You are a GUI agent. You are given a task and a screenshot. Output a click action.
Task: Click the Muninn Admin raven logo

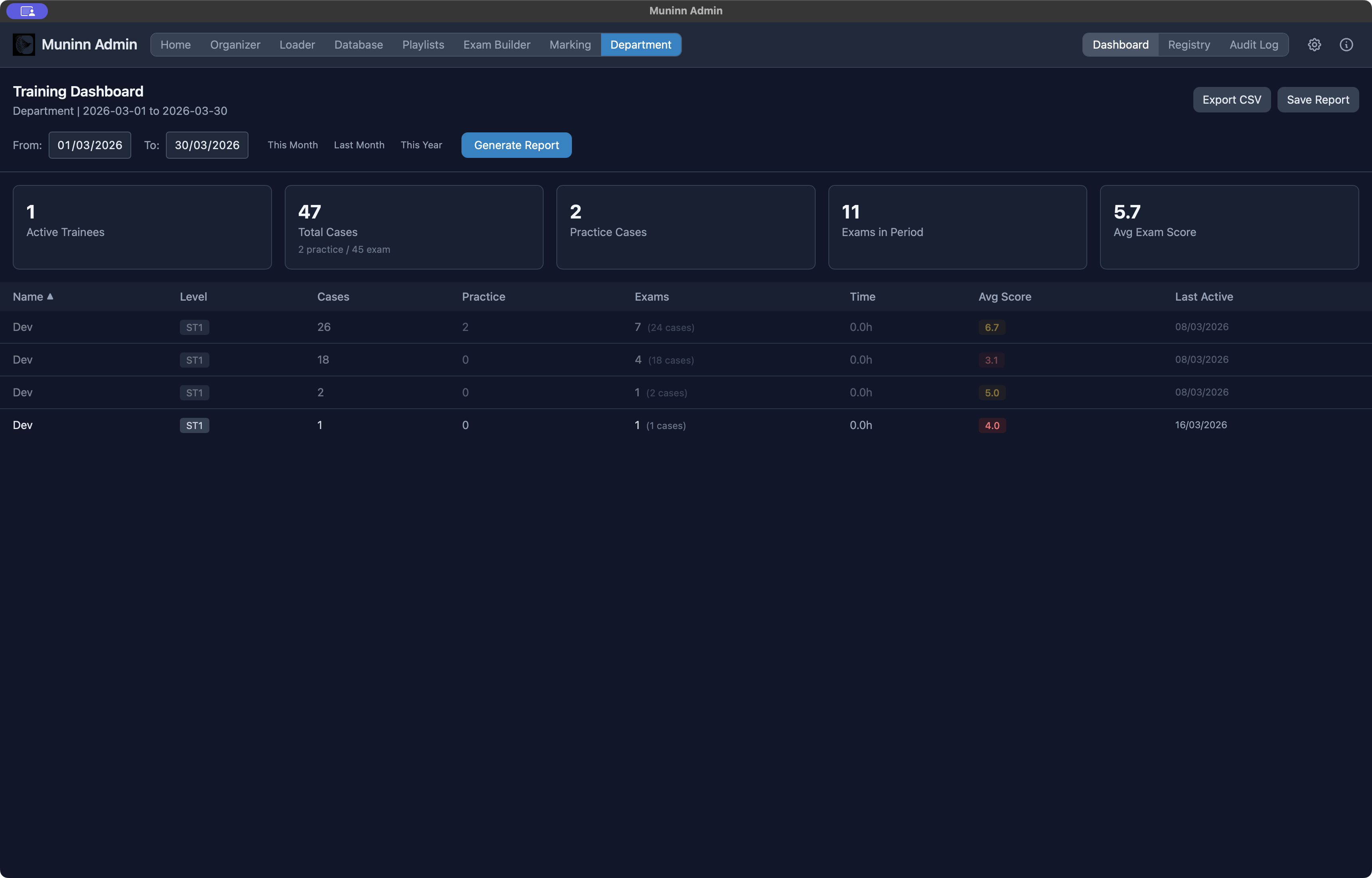pos(24,45)
